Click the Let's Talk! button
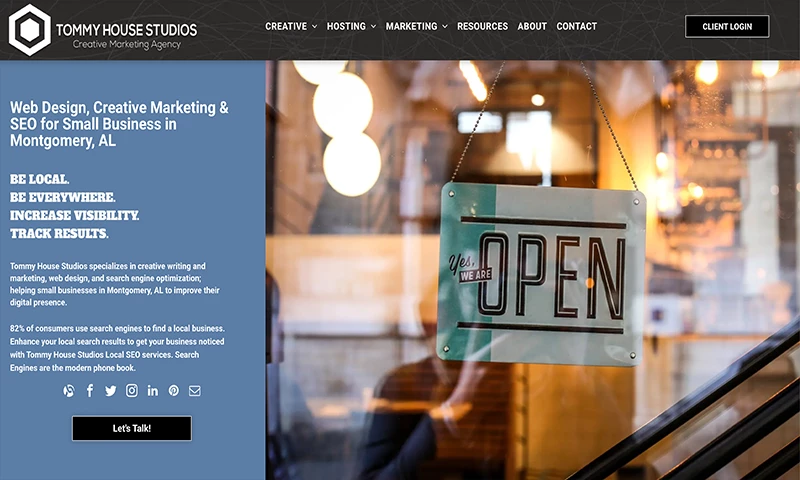Screen dimensions: 800x480 tap(132, 428)
